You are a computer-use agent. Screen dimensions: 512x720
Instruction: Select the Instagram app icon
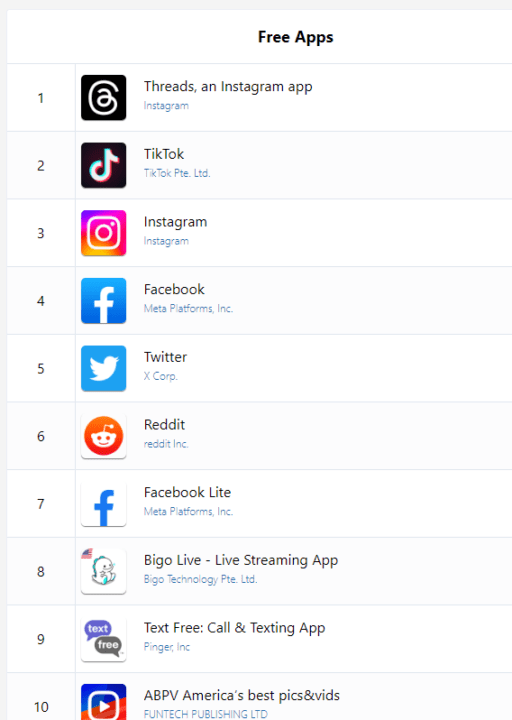pos(103,233)
